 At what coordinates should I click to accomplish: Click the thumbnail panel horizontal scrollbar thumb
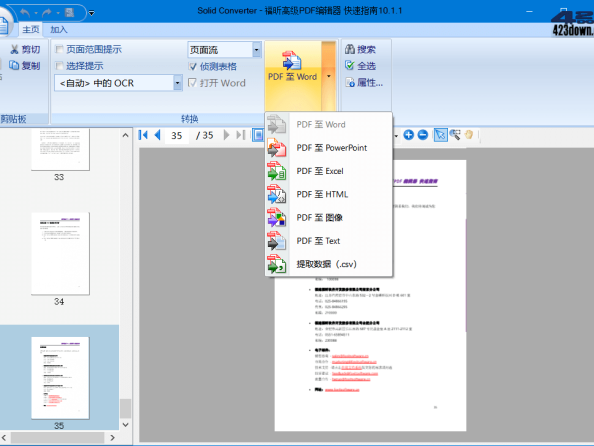click(58, 438)
